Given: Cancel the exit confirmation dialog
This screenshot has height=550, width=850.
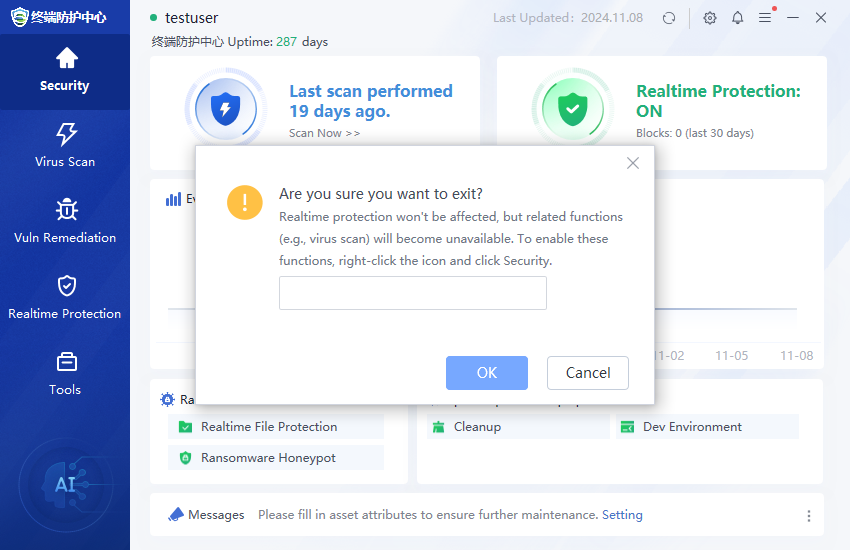Looking at the screenshot, I should [588, 373].
